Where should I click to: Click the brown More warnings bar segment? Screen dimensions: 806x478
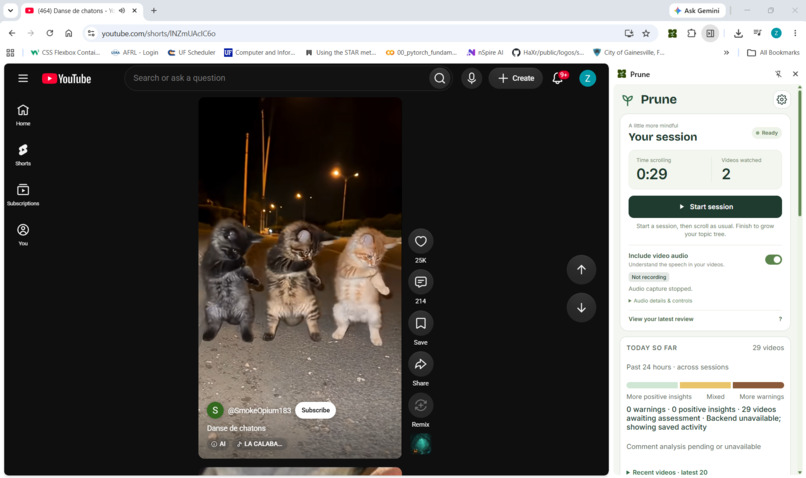pyautogui.click(x=758, y=385)
